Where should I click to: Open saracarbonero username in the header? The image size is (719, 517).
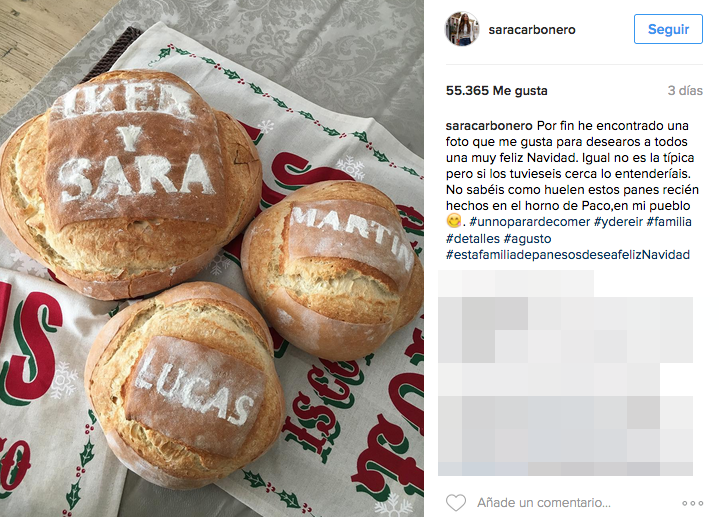click(x=532, y=30)
